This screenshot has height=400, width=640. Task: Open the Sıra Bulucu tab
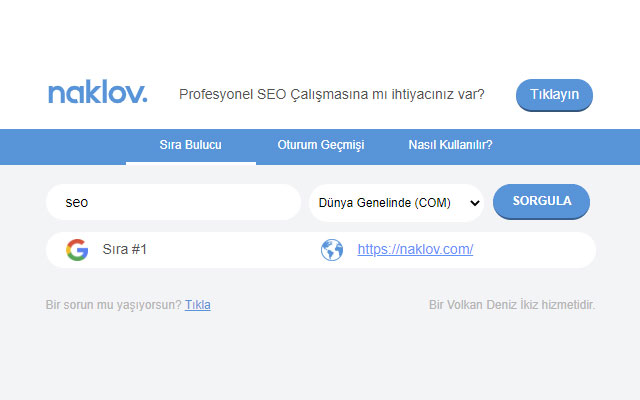tap(191, 145)
